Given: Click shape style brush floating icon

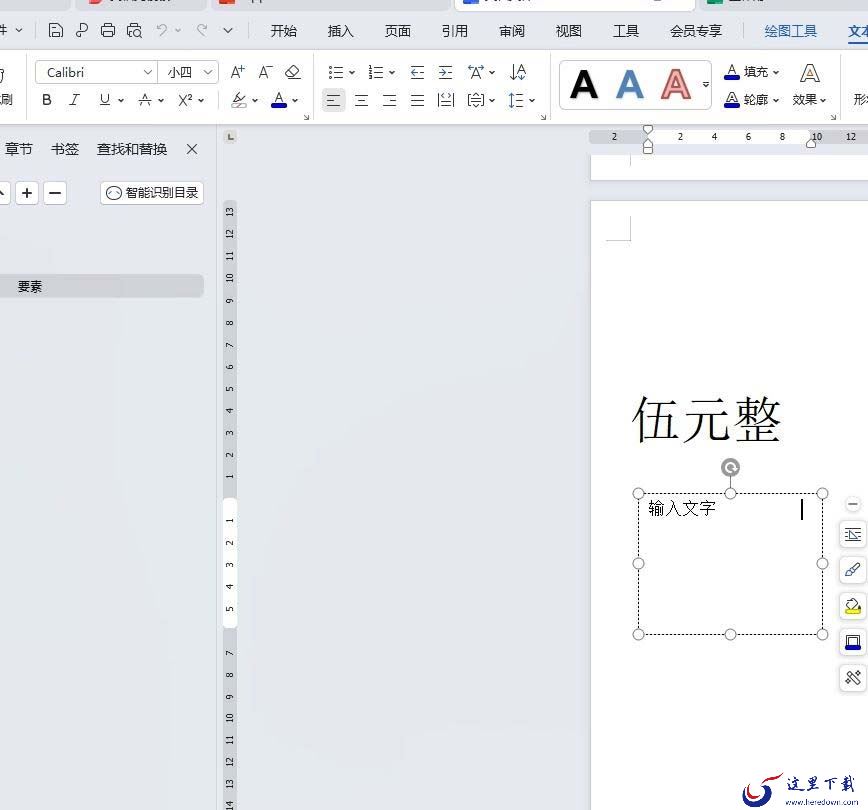Looking at the screenshot, I should click(x=852, y=570).
